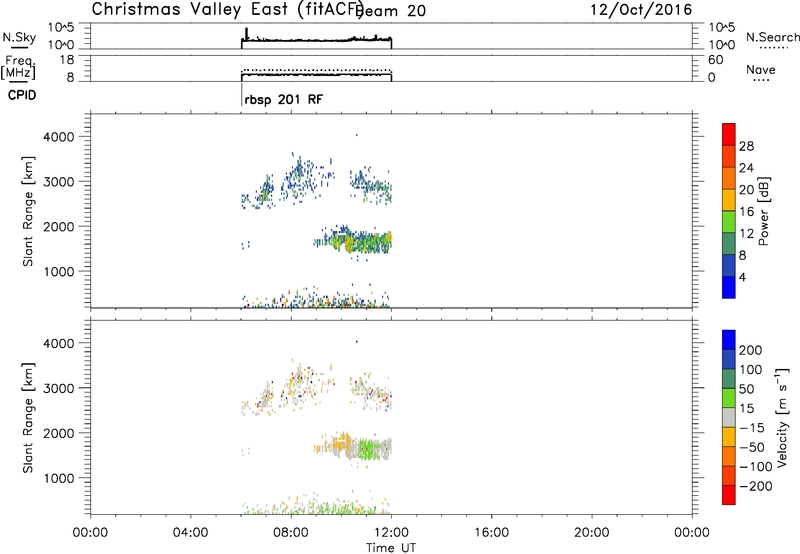Click the "16:00" time tick label
Viewport: 800px width, 554px height.
coord(491,533)
